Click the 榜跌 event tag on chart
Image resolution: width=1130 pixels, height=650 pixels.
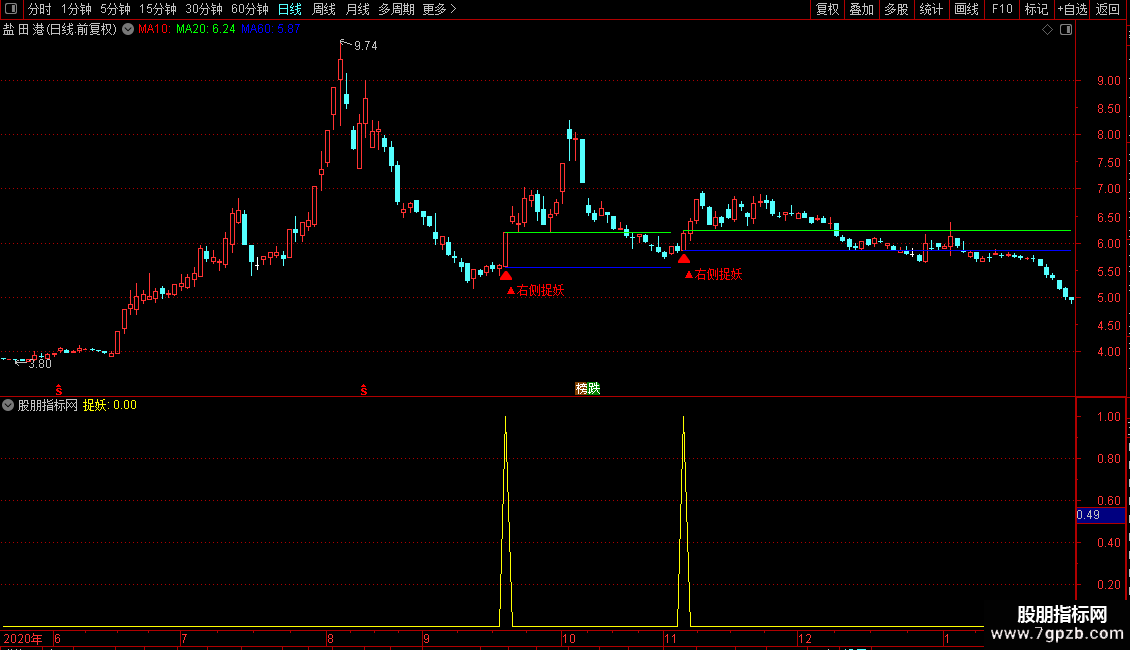pyautogui.click(x=587, y=388)
